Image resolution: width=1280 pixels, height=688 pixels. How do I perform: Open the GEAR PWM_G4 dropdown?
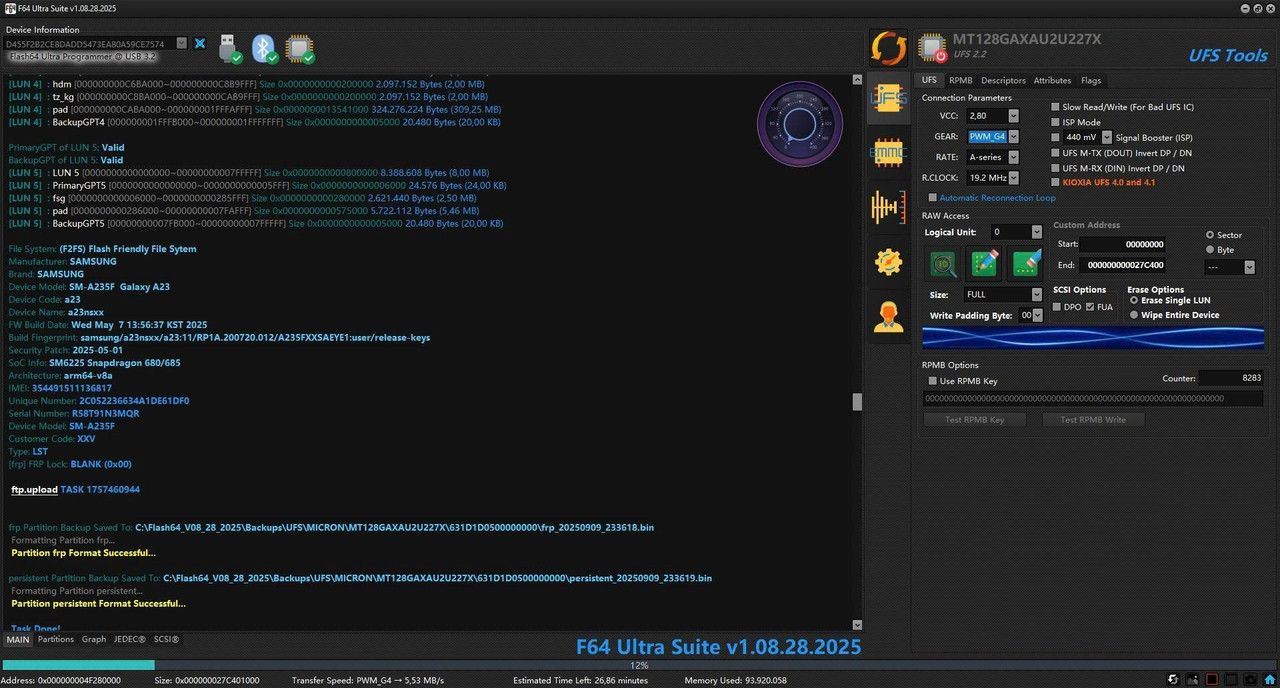pos(1013,137)
